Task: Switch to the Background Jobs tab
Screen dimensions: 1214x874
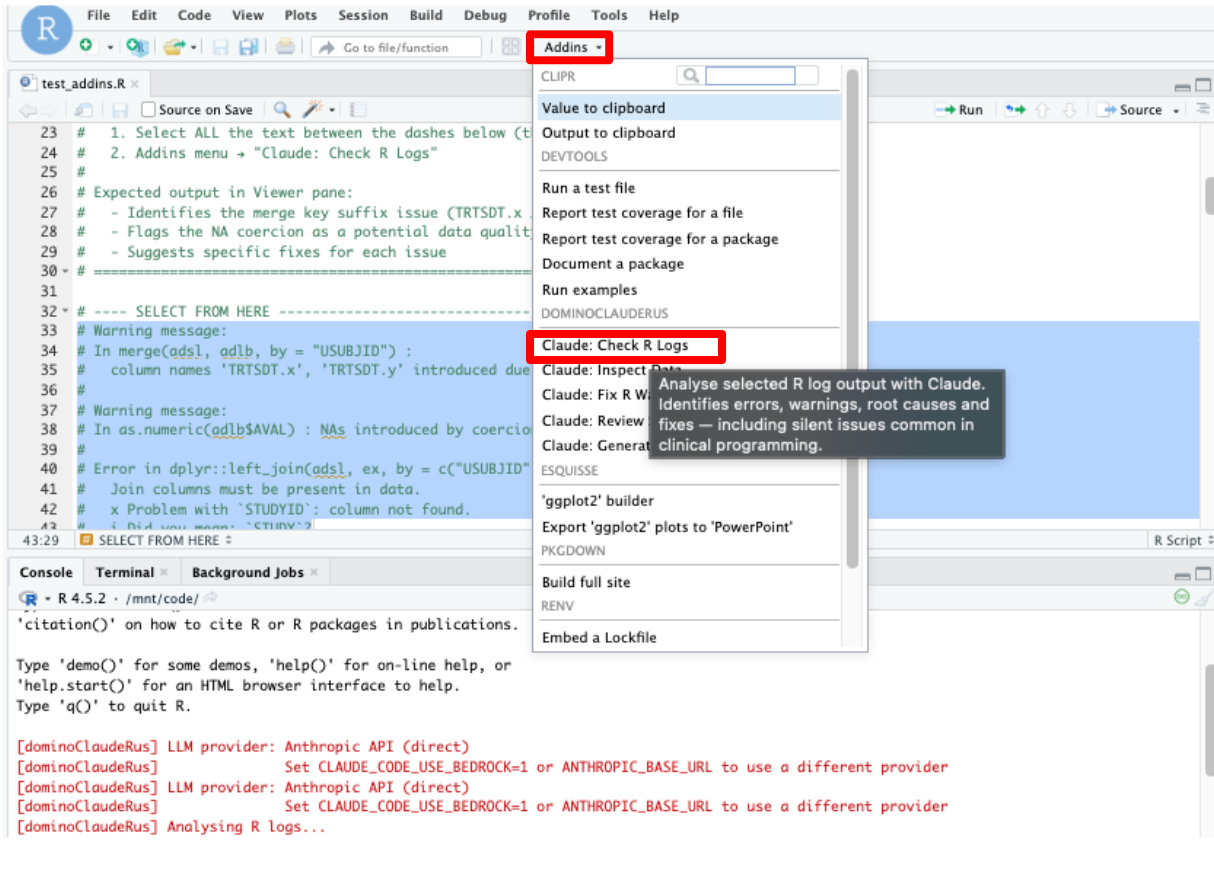Action: coord(247,572)
